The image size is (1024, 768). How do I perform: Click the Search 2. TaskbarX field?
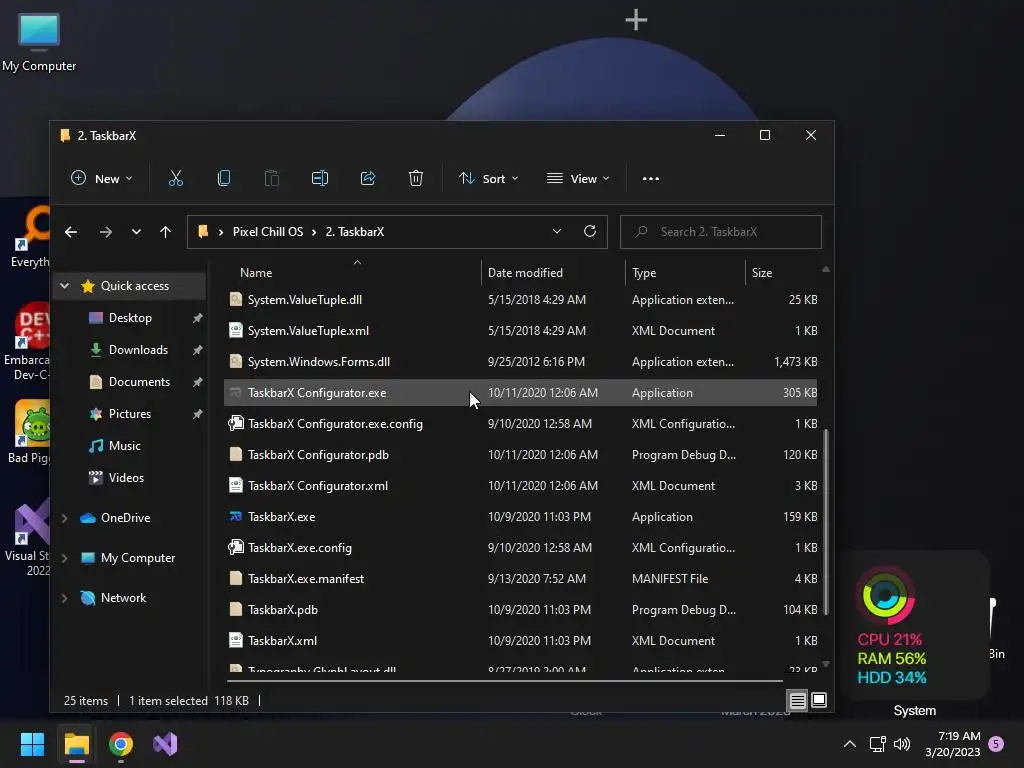[720, 232]
